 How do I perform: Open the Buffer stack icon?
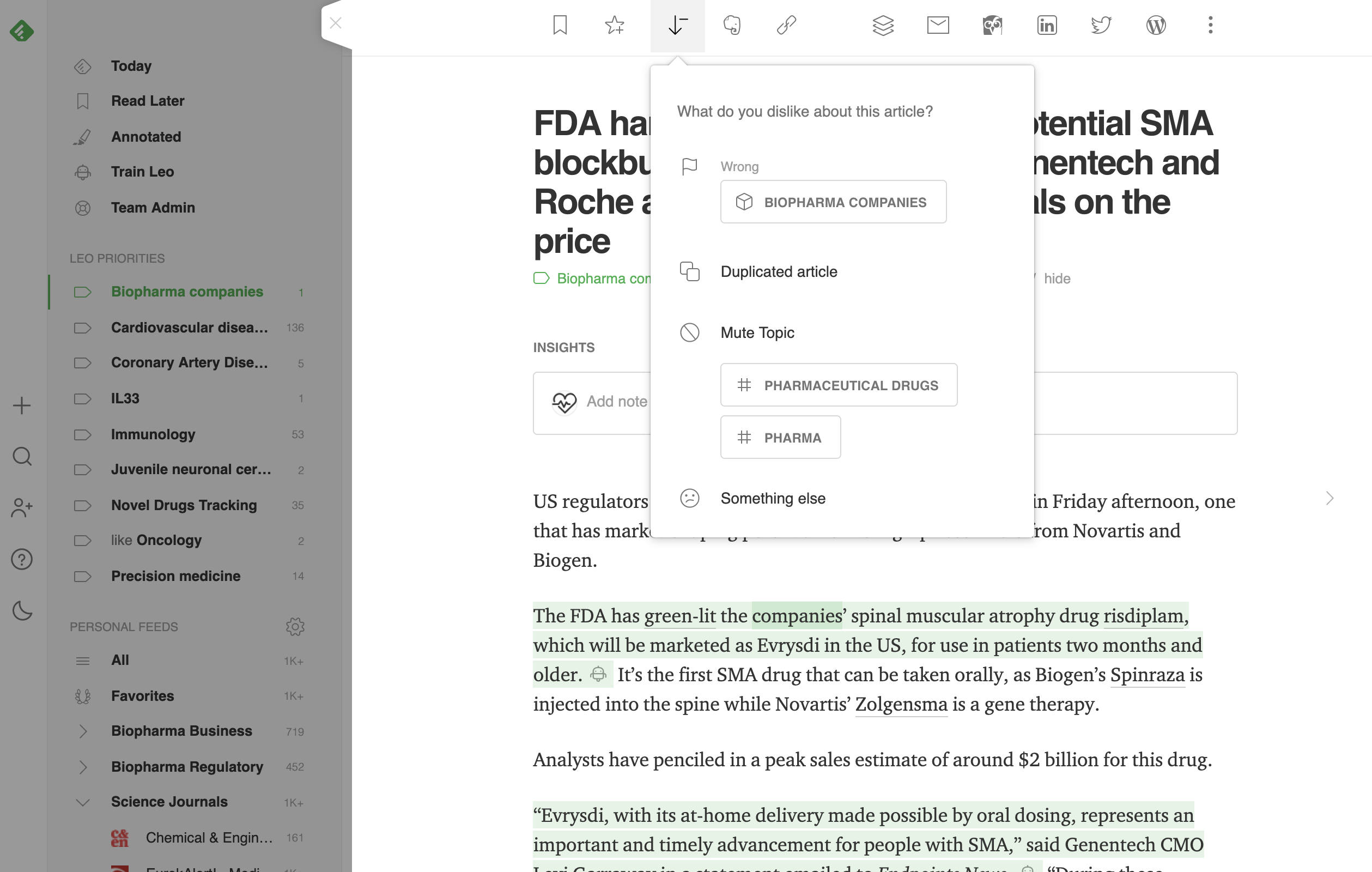tap(883, 25)
